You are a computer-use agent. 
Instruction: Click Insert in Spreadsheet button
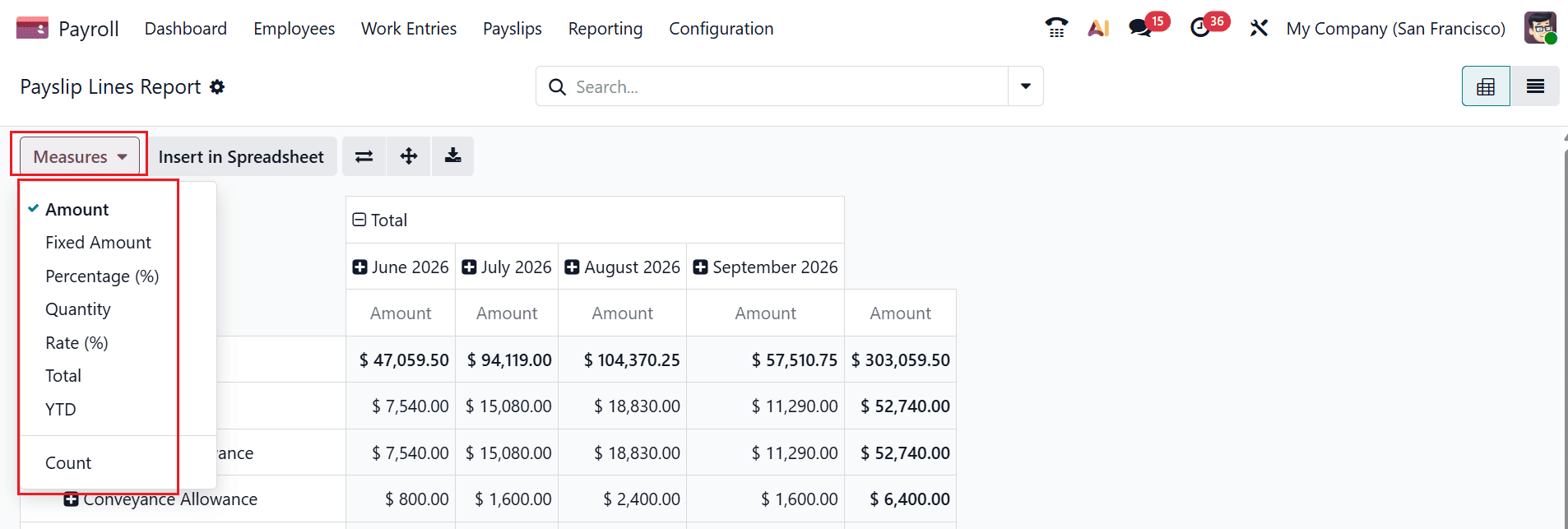[x=241, y=156]
